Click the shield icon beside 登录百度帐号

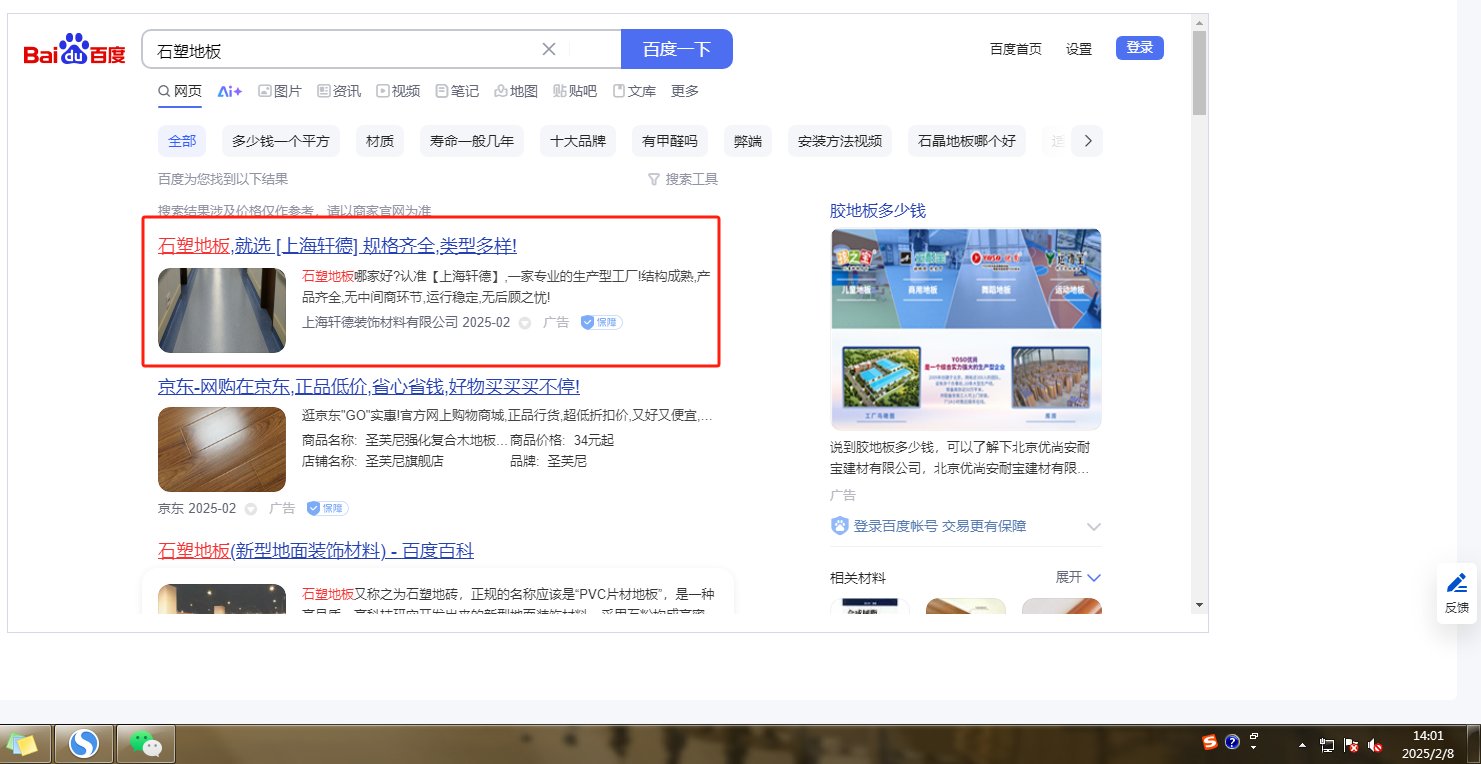[x=840, y=526]
